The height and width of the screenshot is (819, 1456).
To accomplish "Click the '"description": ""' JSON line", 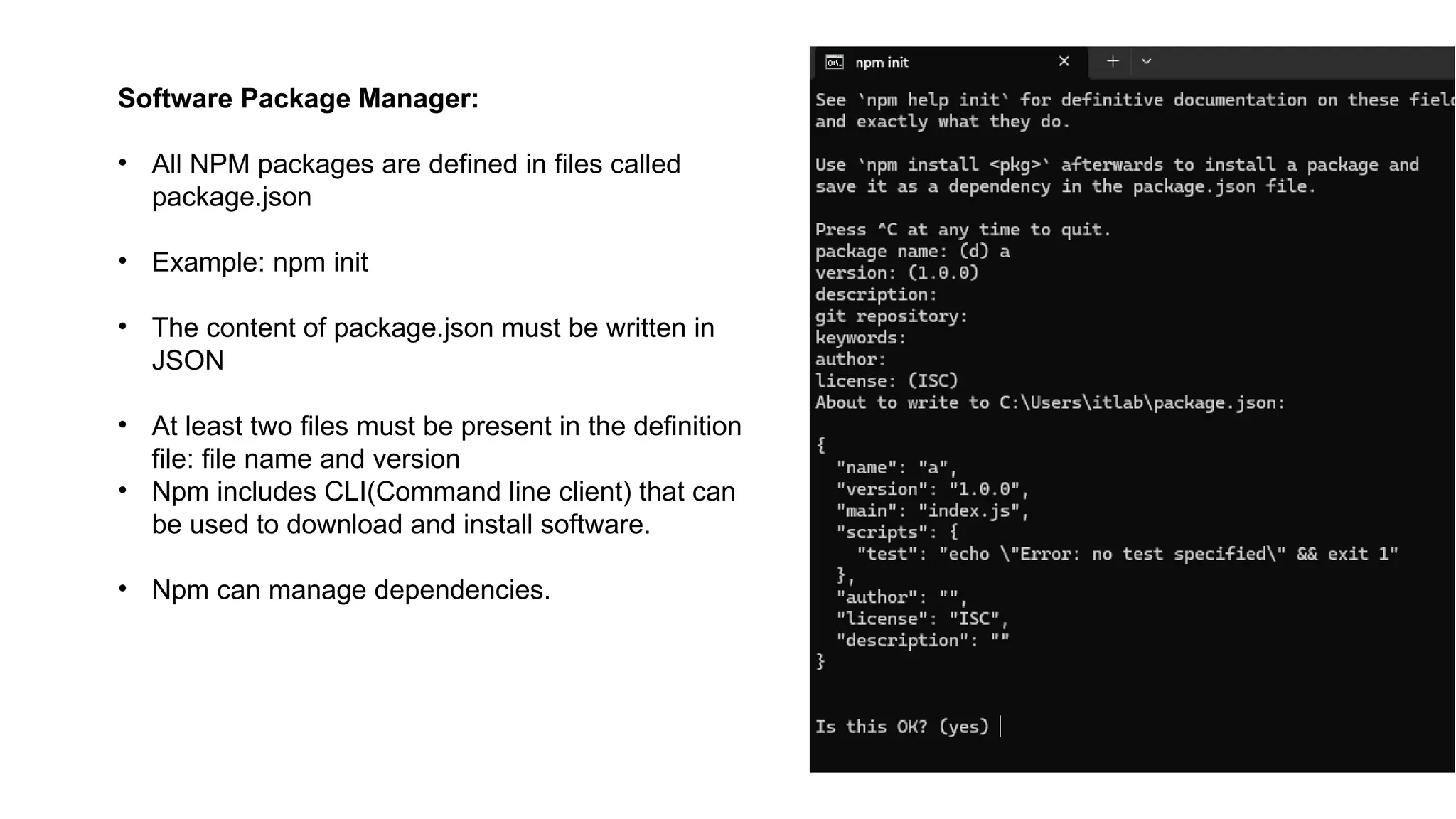I will 923,641.
